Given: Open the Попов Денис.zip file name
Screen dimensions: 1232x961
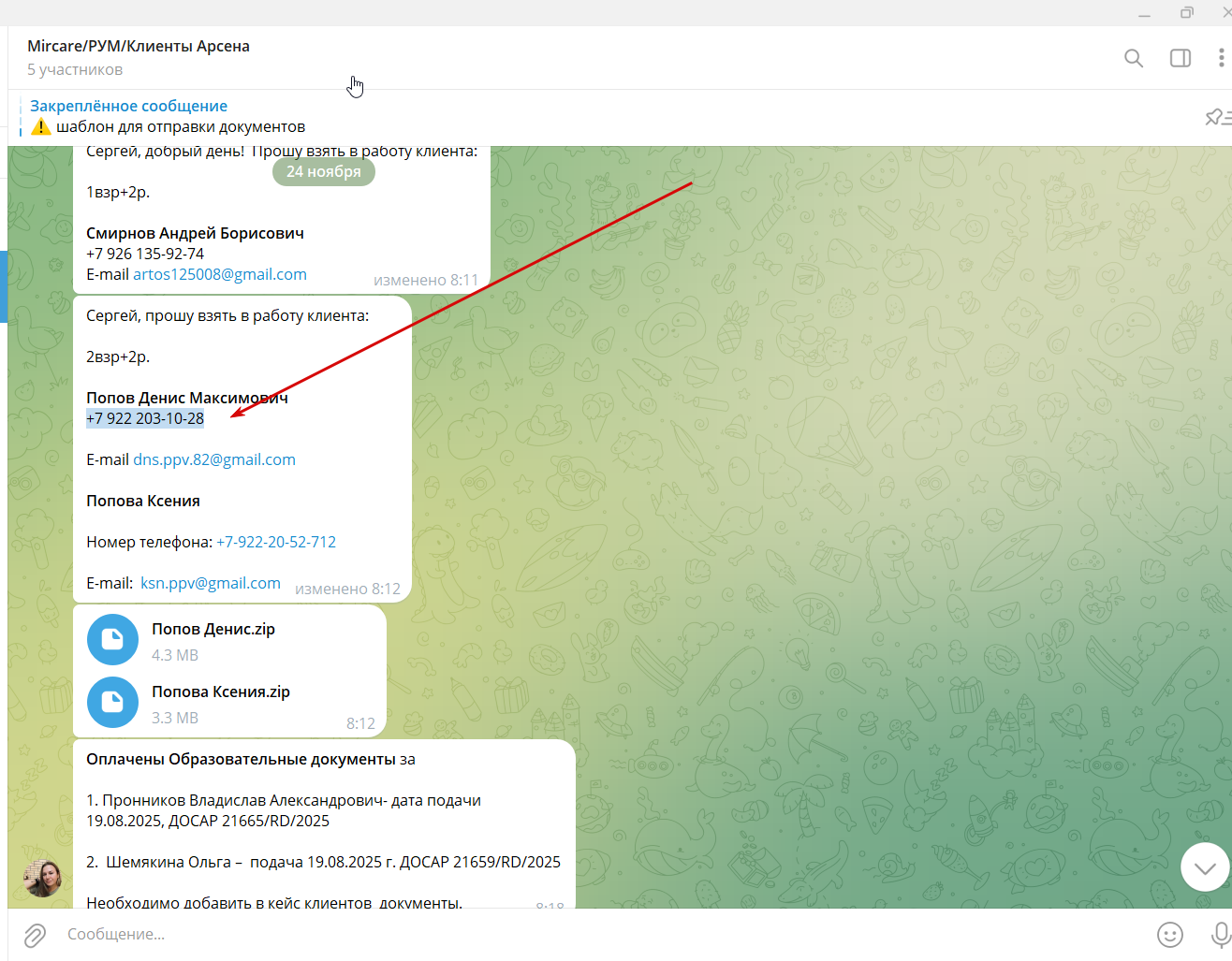Looking at the screenshot, I should point(213,630).
